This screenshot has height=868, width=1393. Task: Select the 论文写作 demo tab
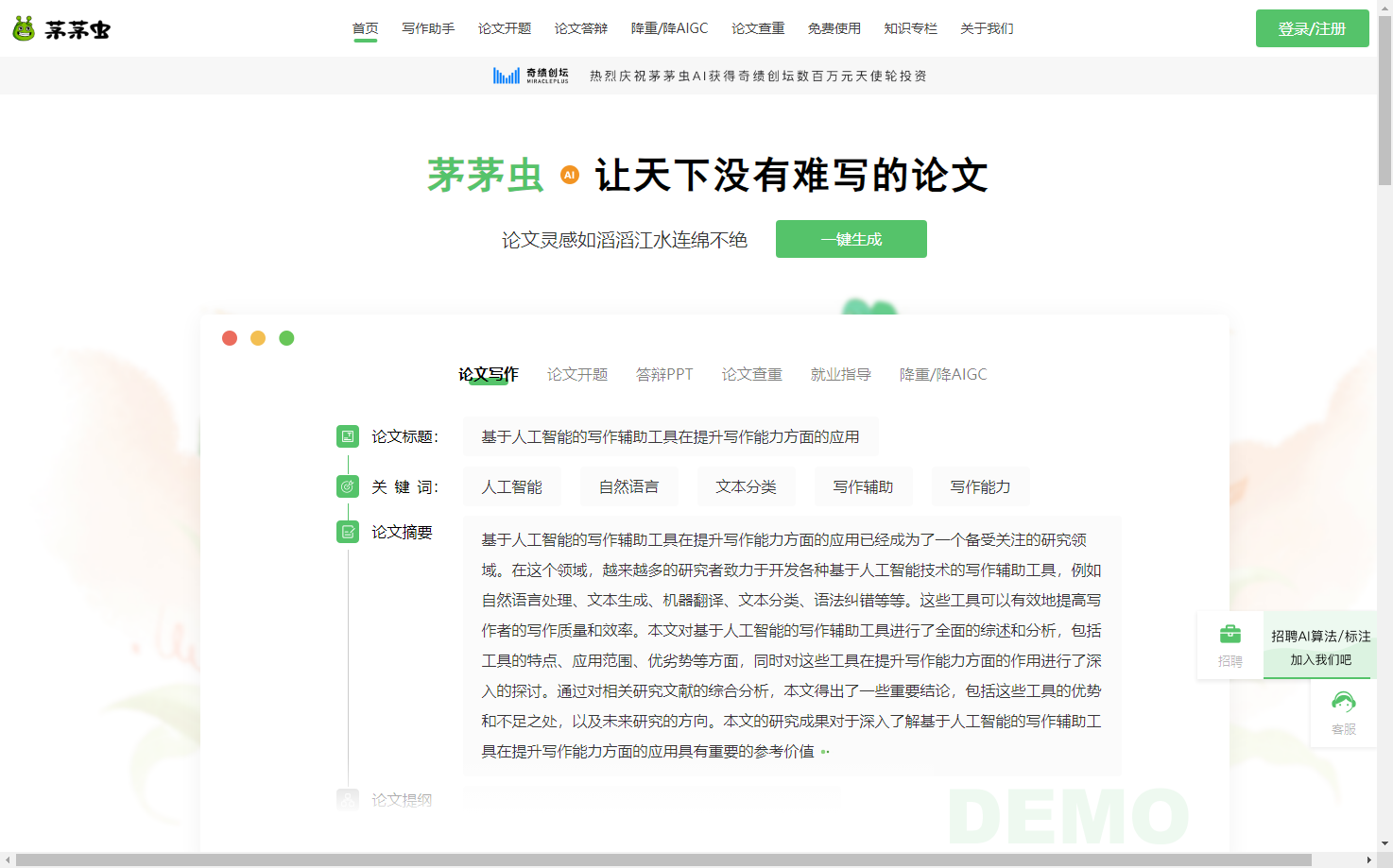[x=489, y=374]
